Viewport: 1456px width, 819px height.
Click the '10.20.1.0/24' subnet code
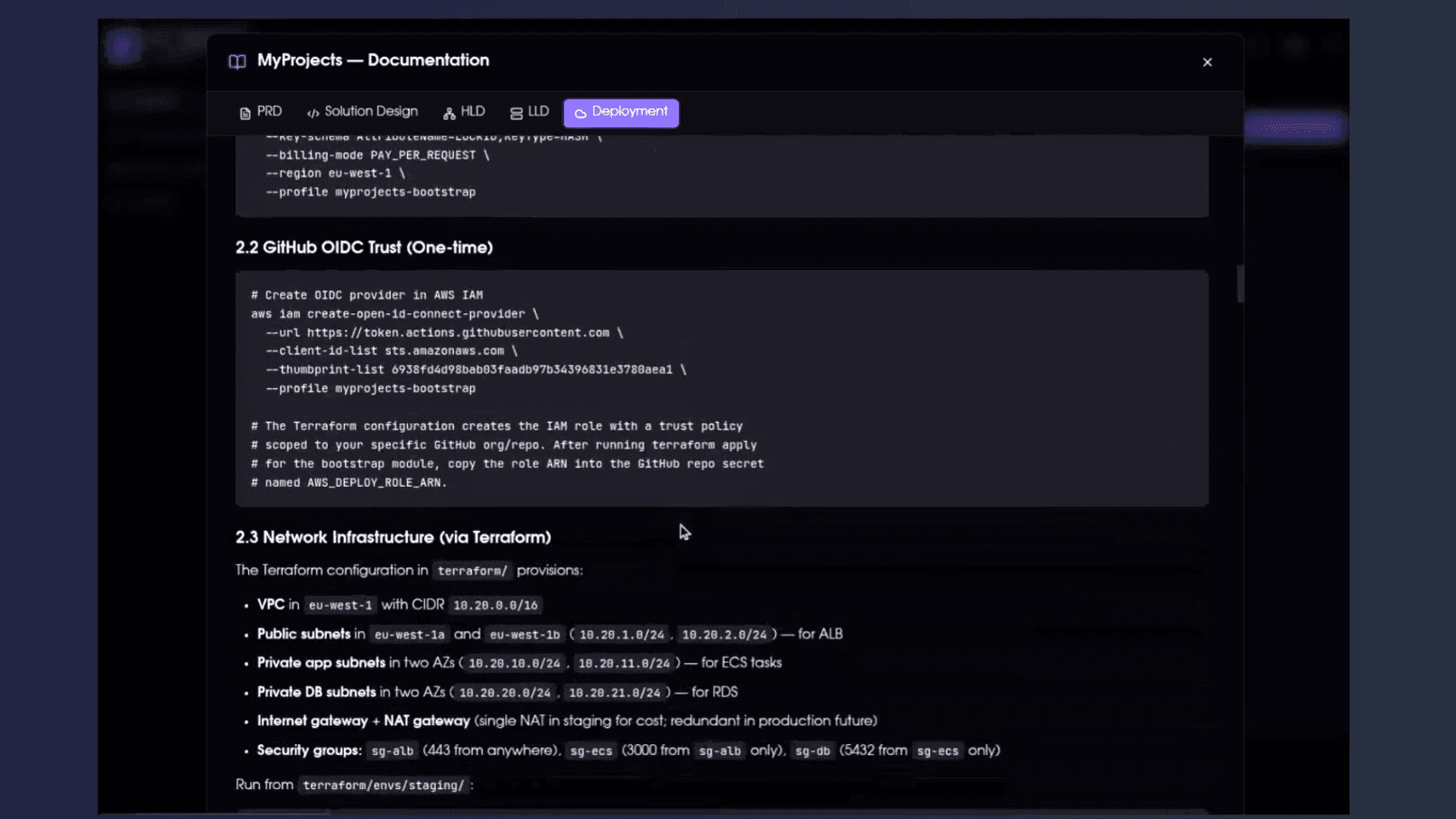[x=621, y=635]
